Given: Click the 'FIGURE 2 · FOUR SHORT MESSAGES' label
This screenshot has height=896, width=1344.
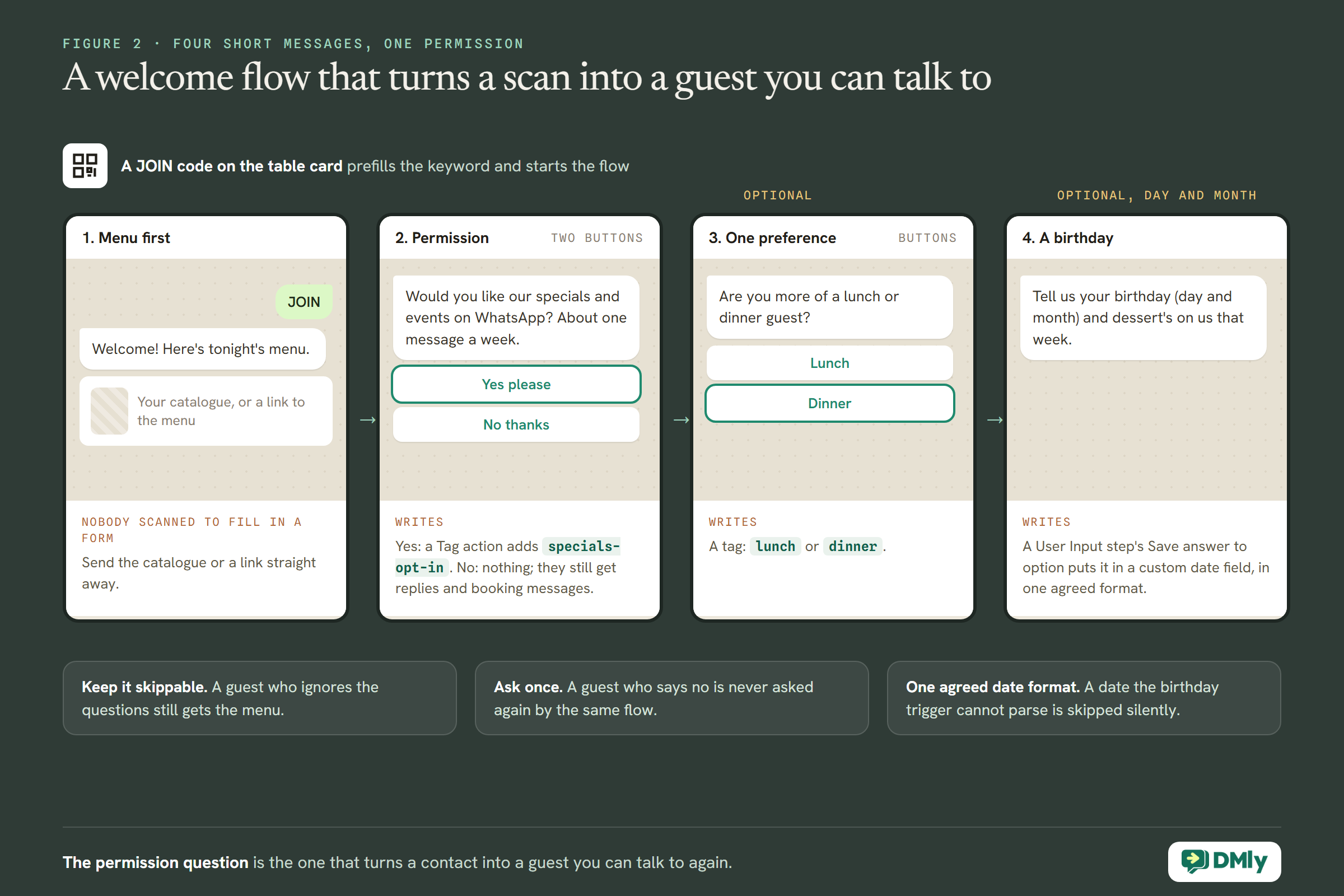Looking at the screenshot, I should click(293, 44).
